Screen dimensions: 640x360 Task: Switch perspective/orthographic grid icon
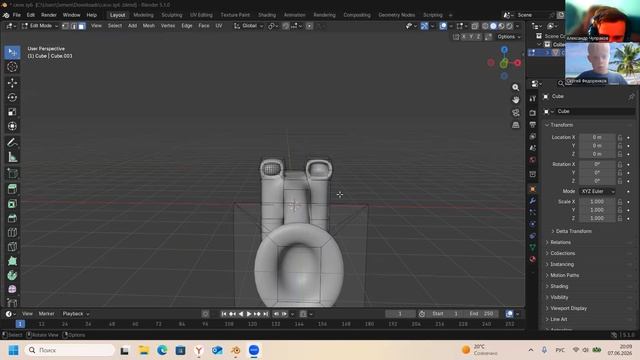coord(516,125)
